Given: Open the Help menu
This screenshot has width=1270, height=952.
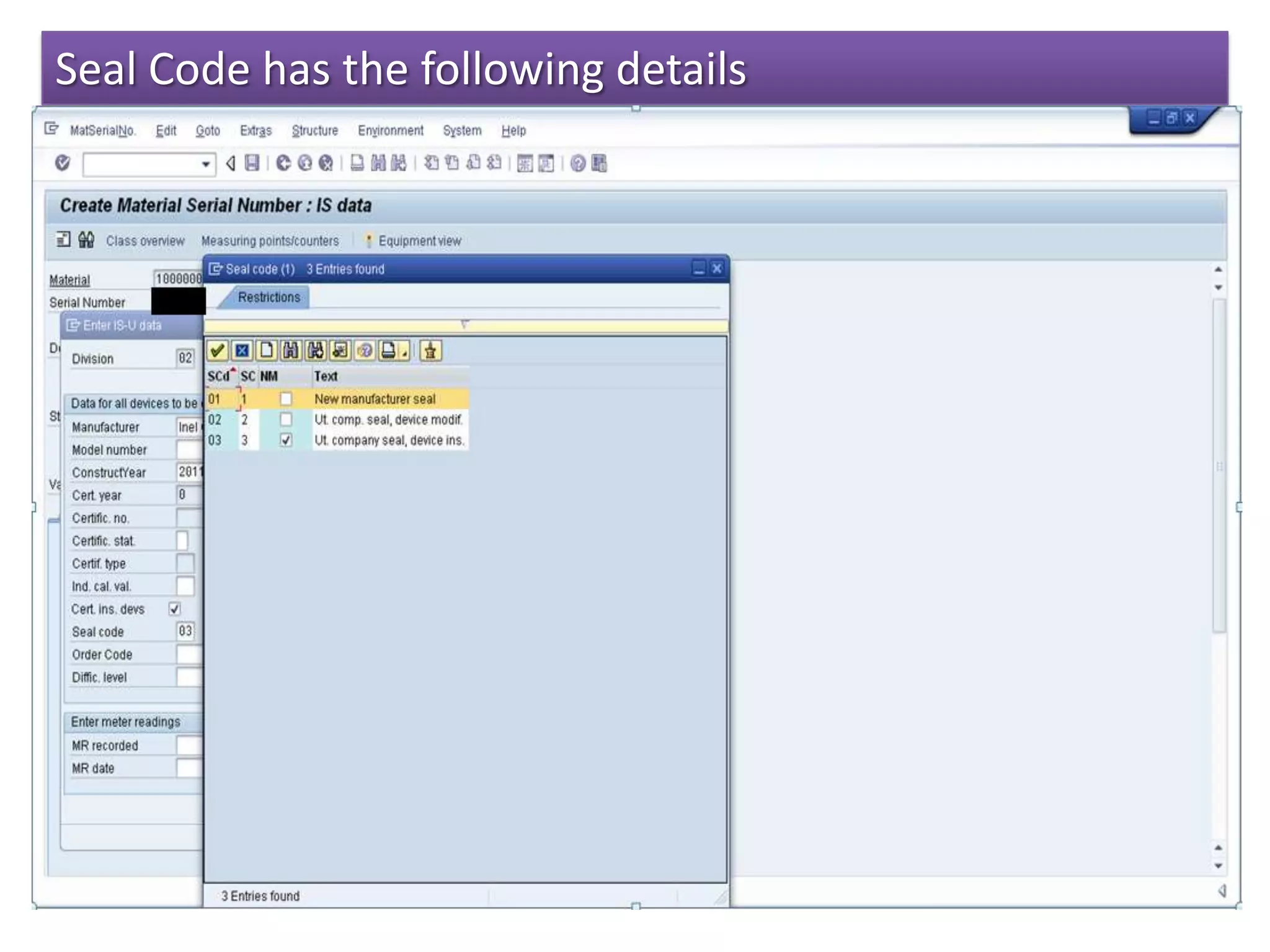Looking at the screenshot, I should click(513, 130).
